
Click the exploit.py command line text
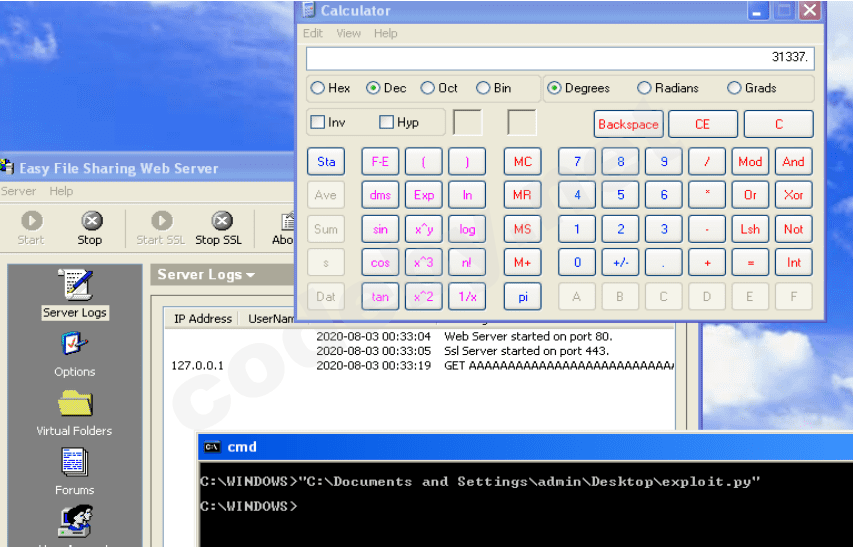(480, 482)
